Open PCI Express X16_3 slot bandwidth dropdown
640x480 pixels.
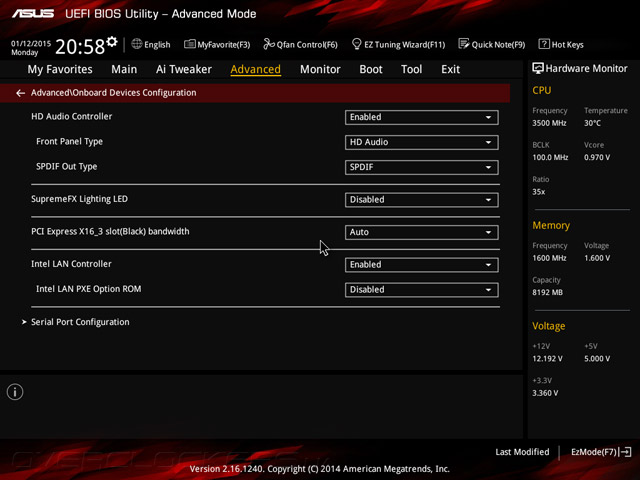(x=421, y=232)
